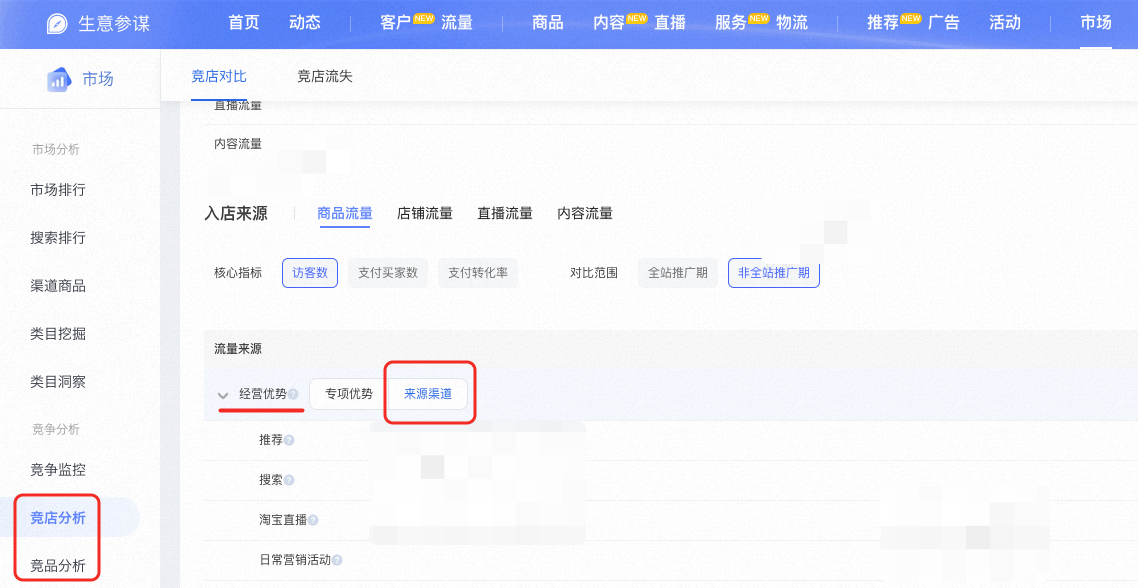Open 服务 in top navigation
Screen dimensions: 1138x588
click(x=731, y=23)
